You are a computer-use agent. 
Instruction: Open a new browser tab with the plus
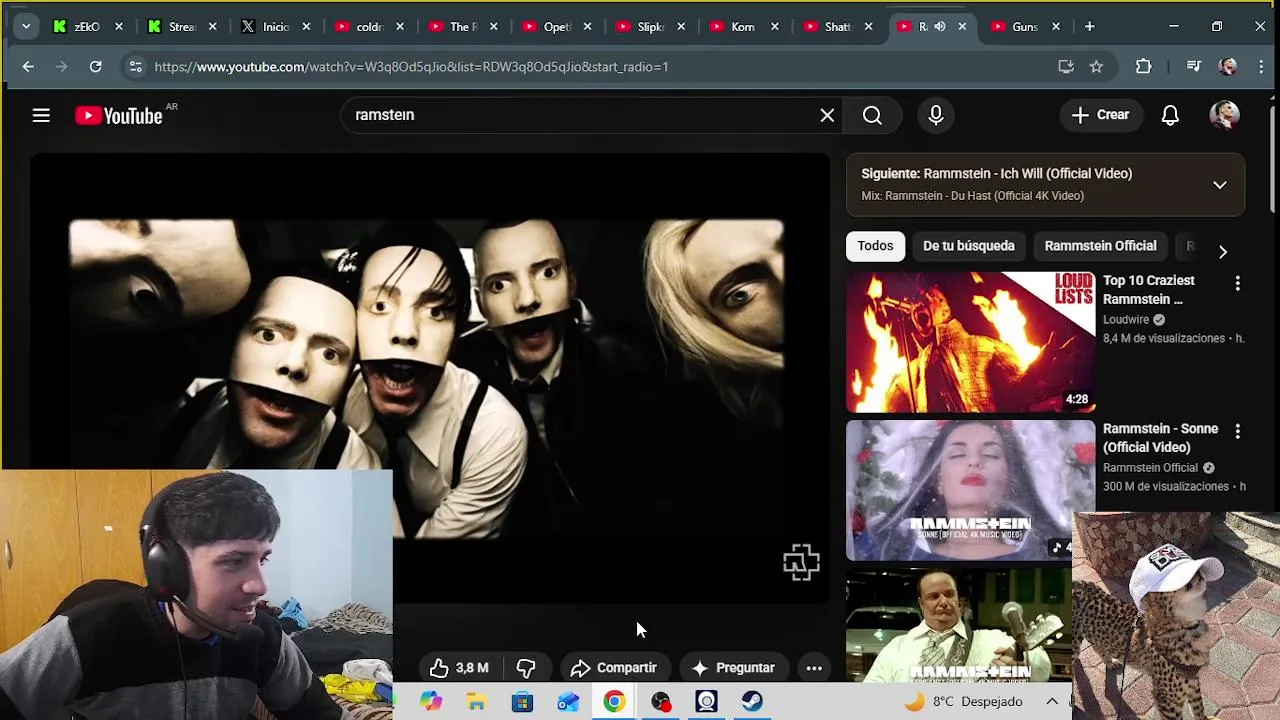click(1089, 27)
